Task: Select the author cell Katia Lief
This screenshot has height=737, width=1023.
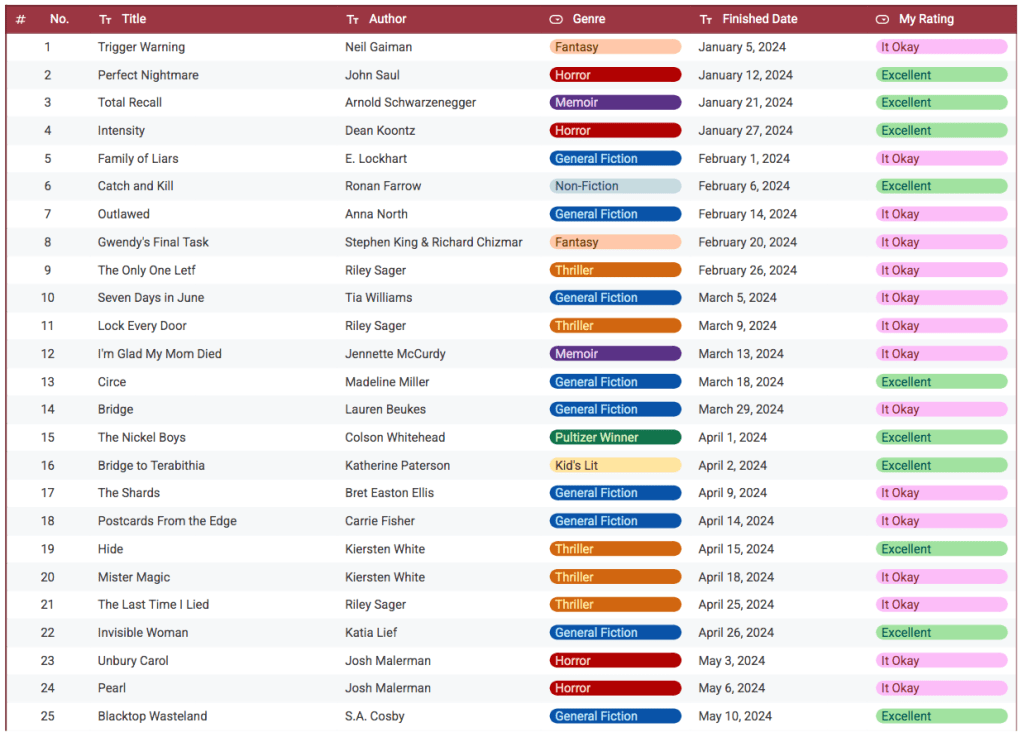Action: 371,633
